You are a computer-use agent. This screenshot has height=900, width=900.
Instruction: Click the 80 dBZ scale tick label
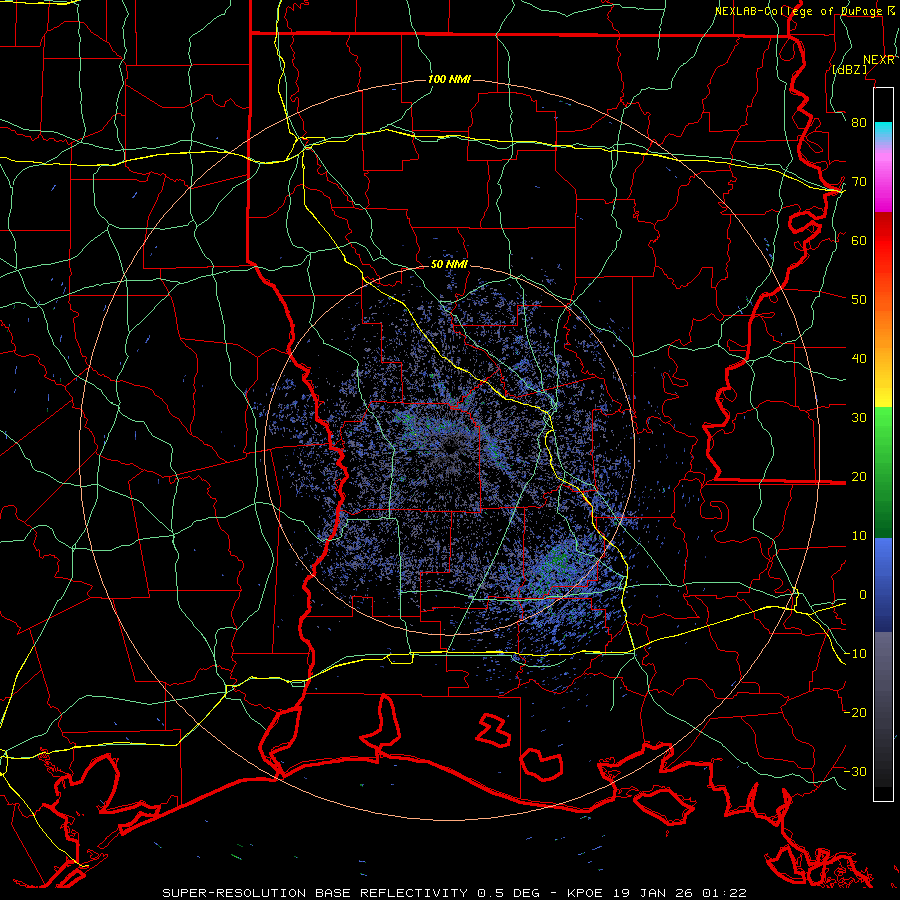[x=859, y=123]
